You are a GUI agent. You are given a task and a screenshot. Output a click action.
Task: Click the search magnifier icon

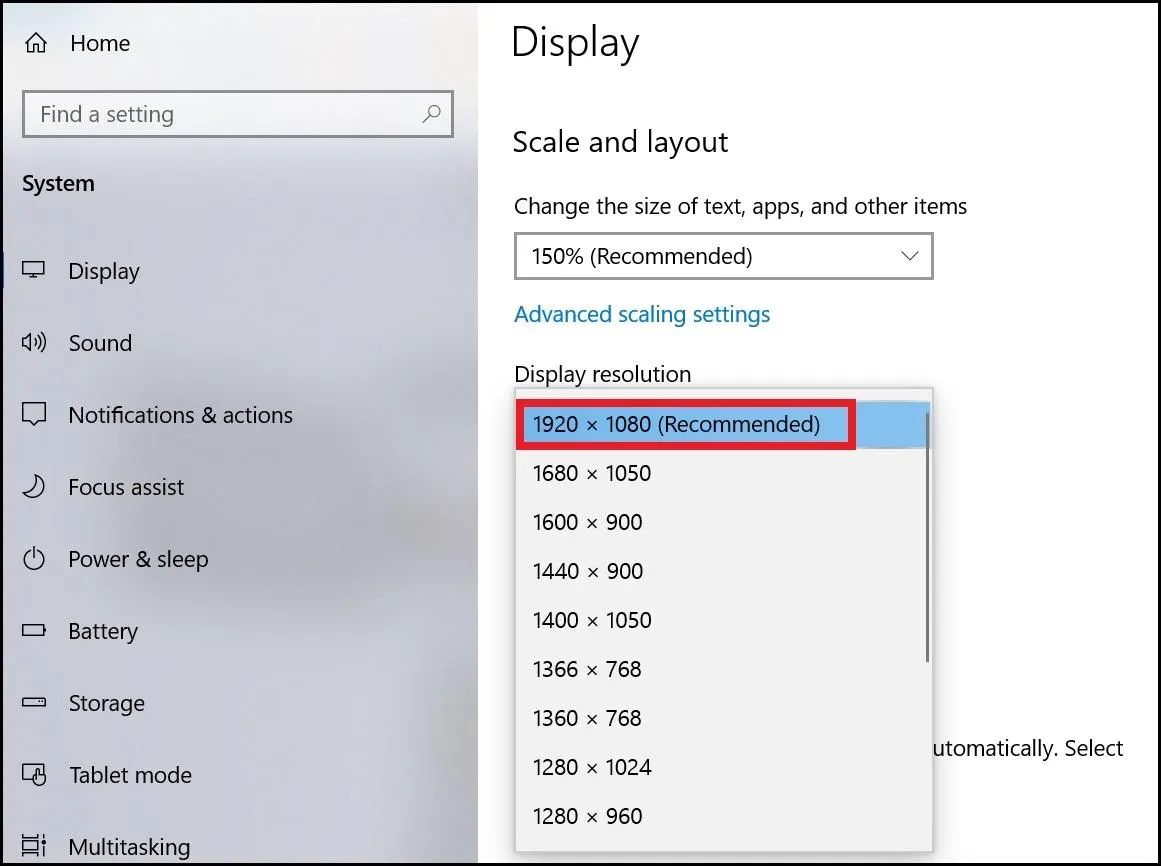[431, 114]
